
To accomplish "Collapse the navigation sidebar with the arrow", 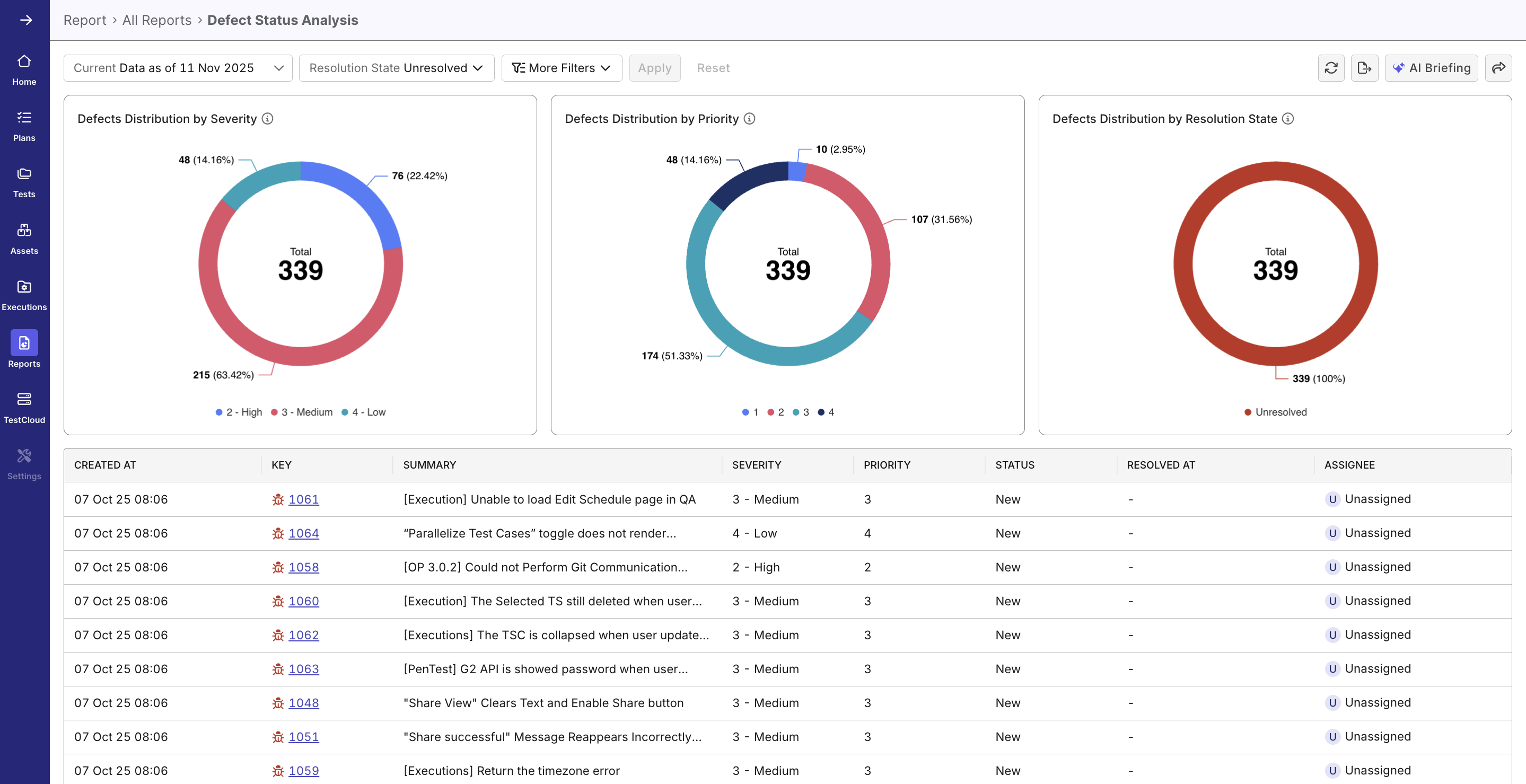I will click(x=26, y=20).
